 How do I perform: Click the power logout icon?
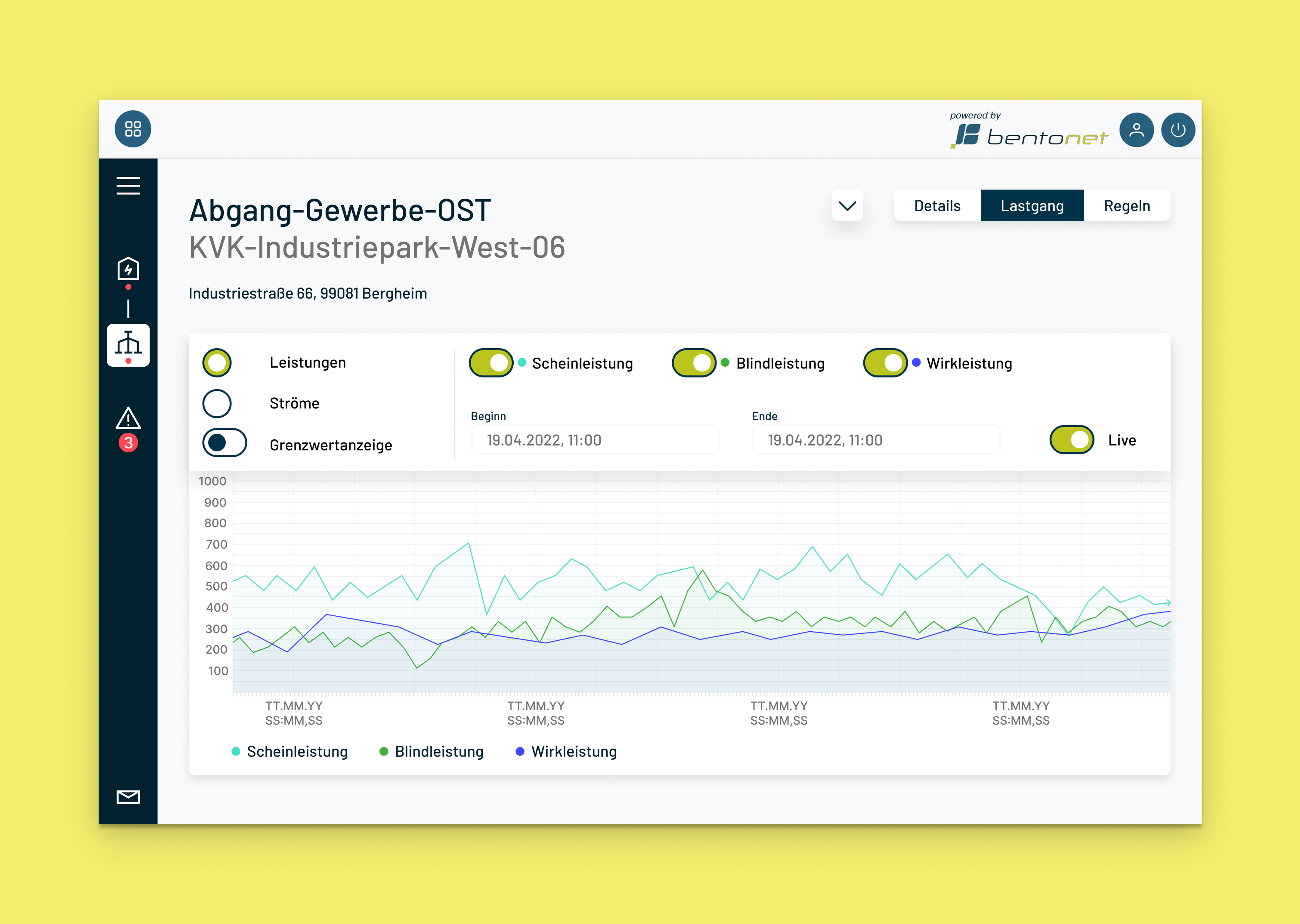click(x=1178, y=130)
